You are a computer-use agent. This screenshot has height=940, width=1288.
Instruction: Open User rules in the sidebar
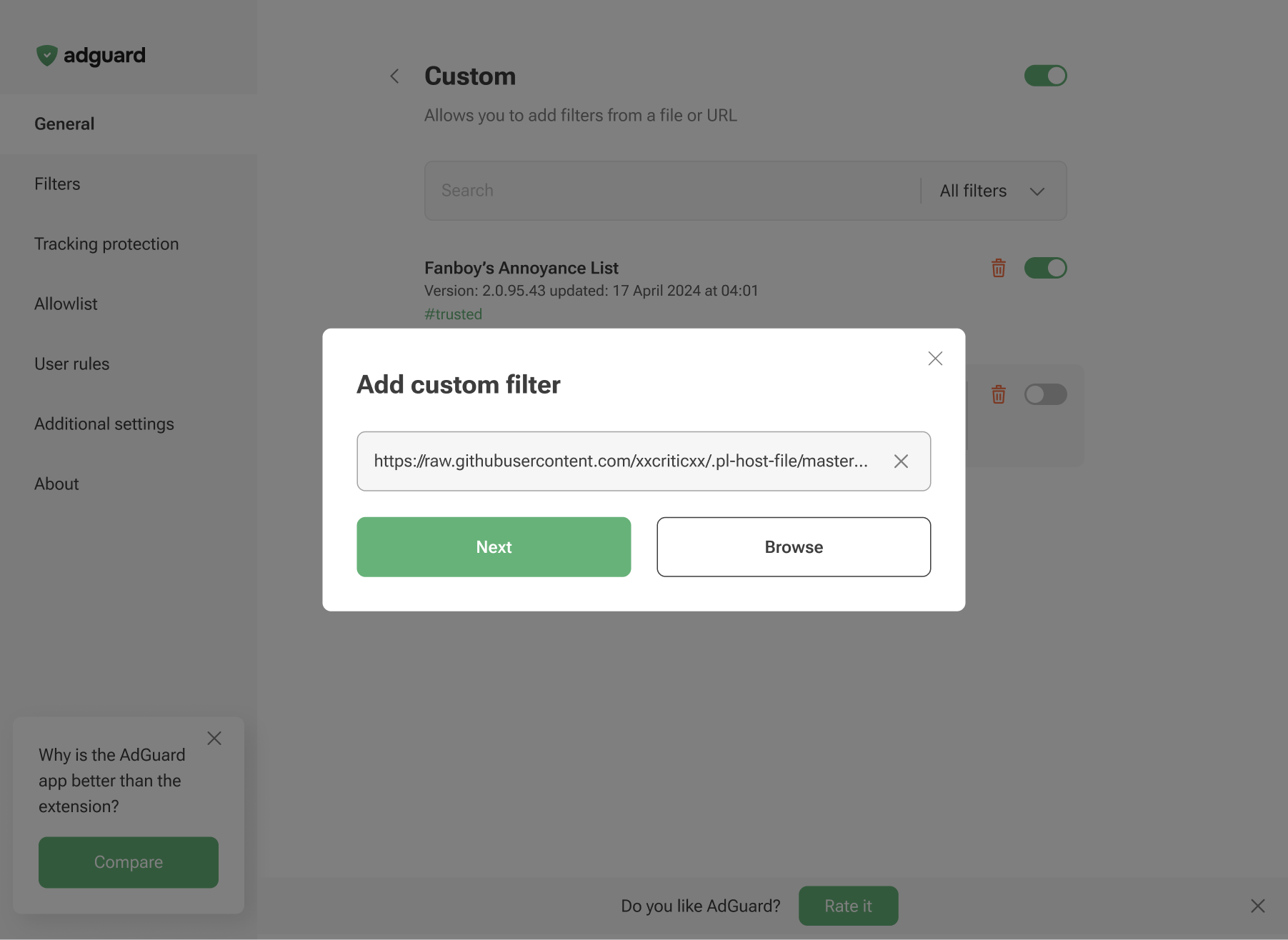point(129,364)
